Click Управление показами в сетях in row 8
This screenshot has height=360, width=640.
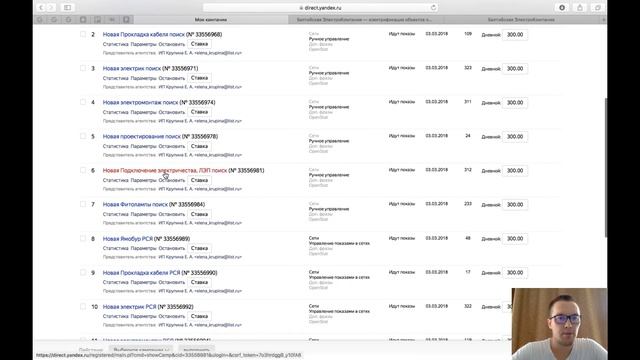click(339, 243)
